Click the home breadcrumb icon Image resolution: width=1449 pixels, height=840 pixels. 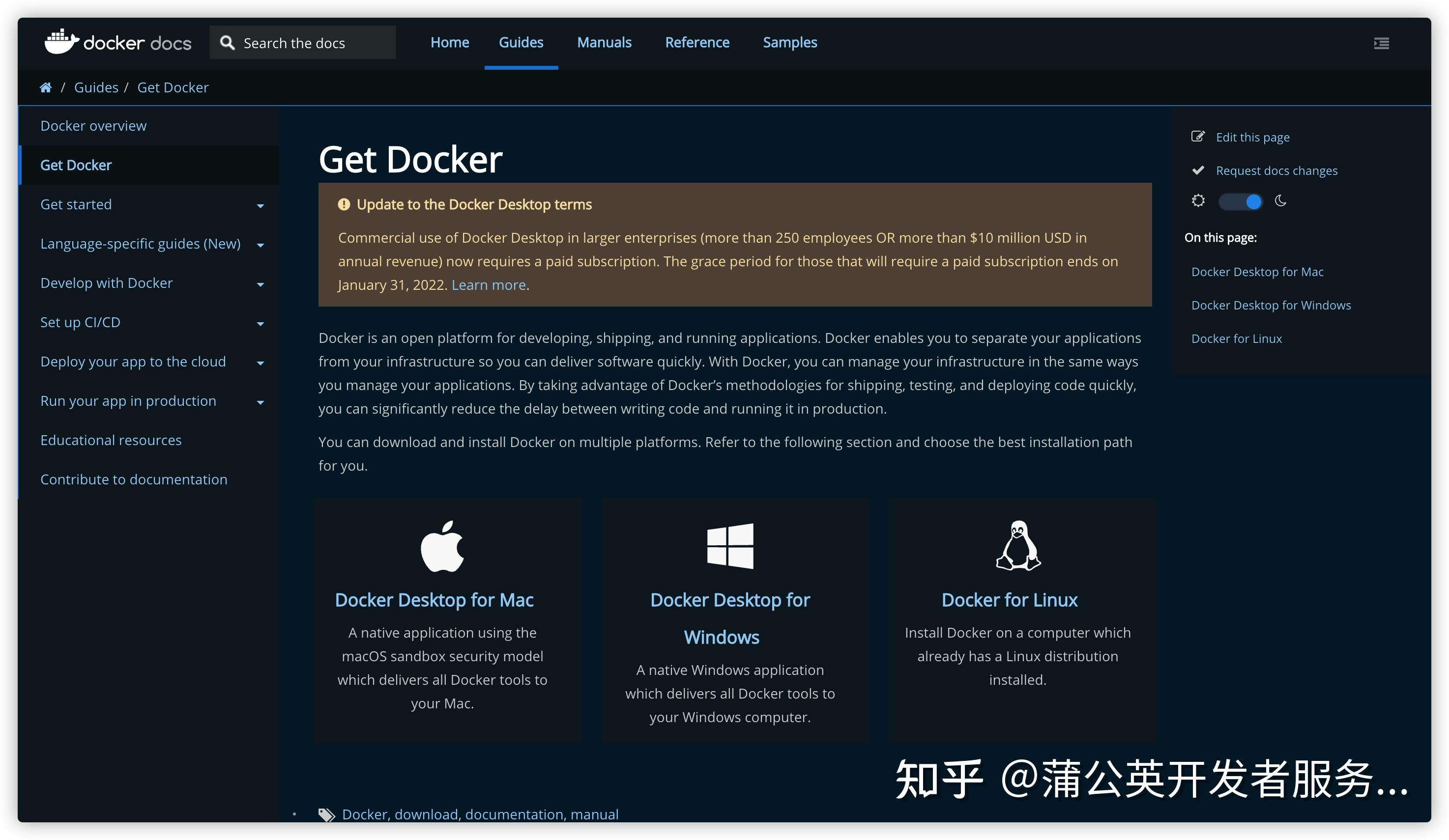pyautogui.click(x=45, y=87)
